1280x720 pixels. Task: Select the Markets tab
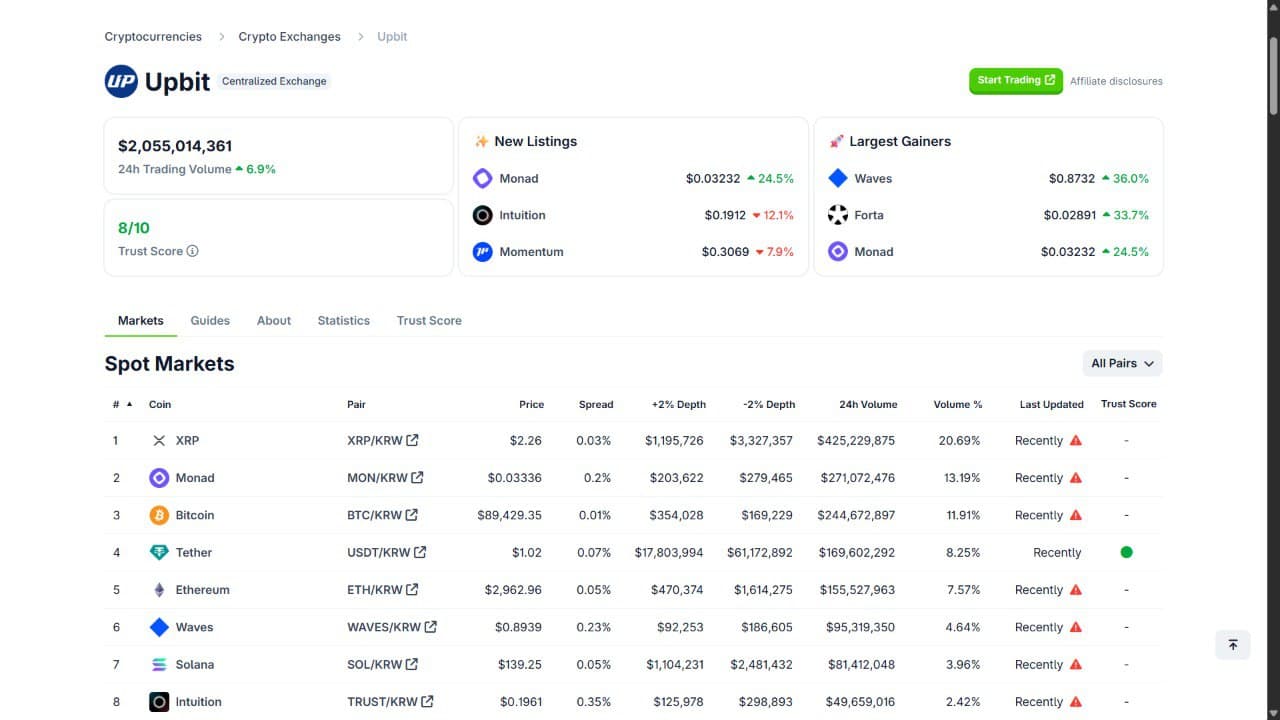coord(140,320)
